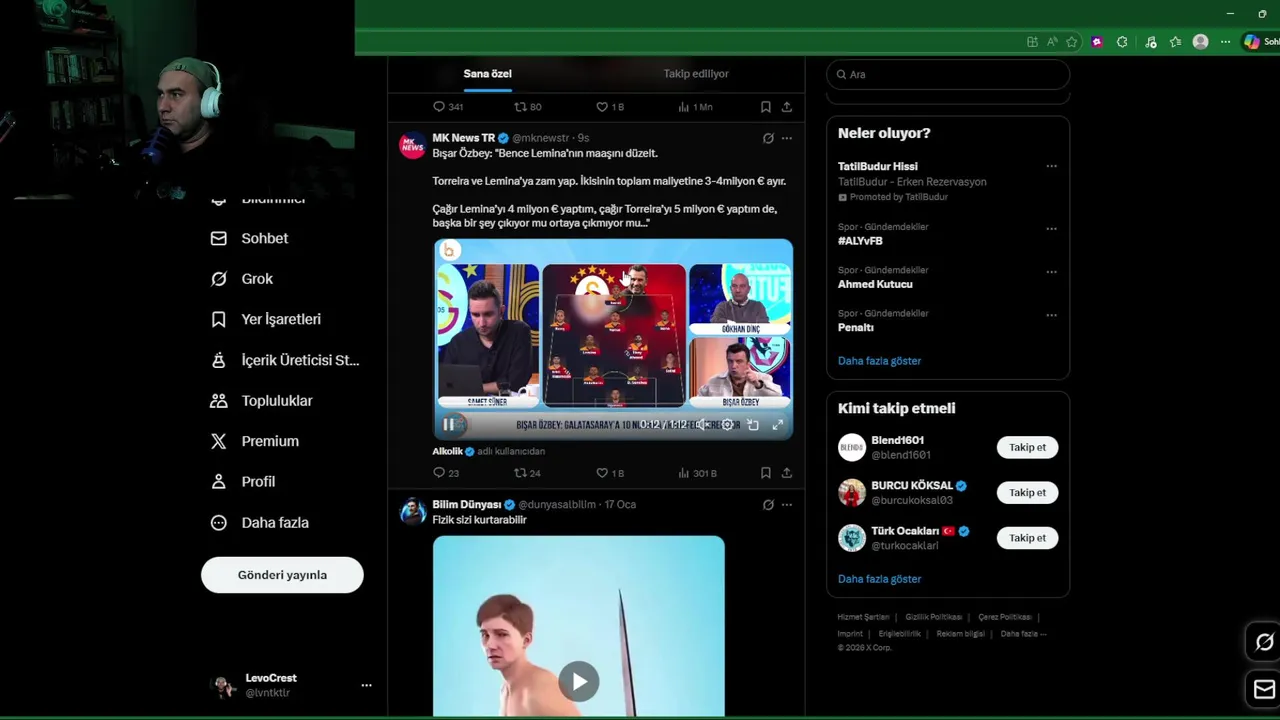Open options for #ALYvFB trend

pos(1051,228)
